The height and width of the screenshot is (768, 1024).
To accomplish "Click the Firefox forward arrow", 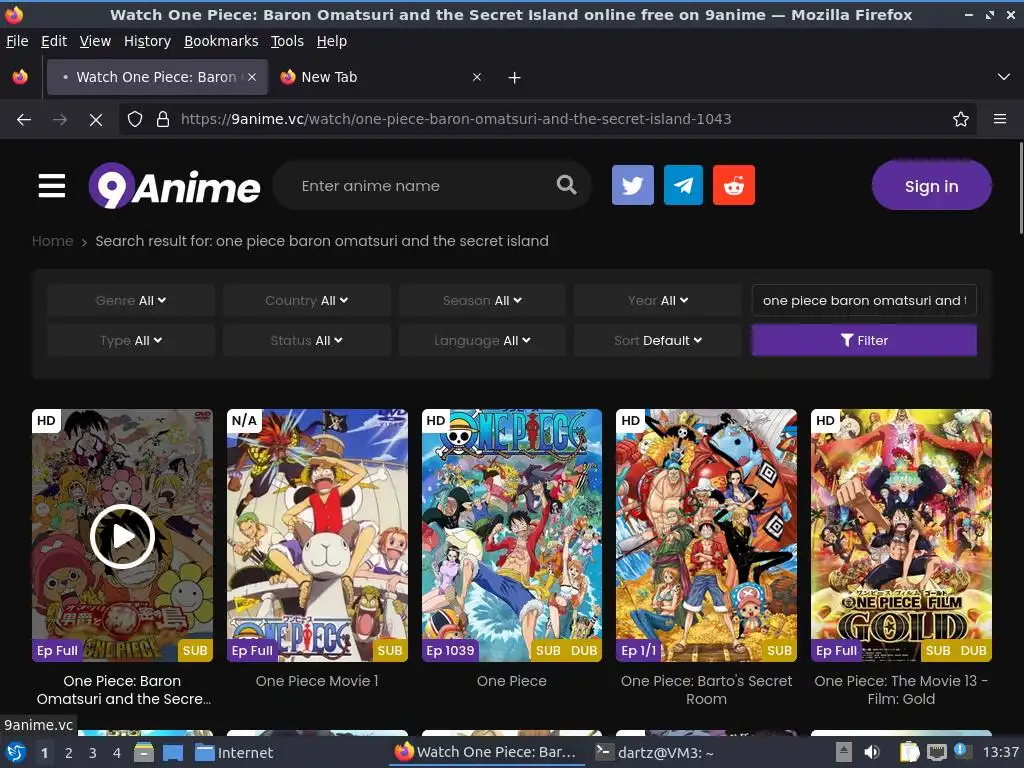I will pyautogui.click(x=60, y=120).
